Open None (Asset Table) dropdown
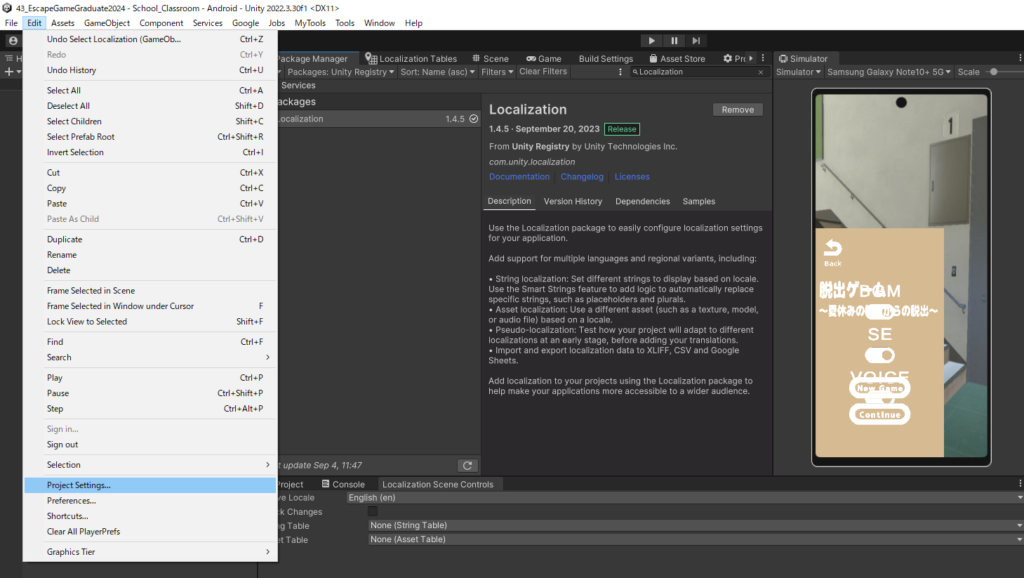This screenshot has height=578, width=1024. pos(695,539)
